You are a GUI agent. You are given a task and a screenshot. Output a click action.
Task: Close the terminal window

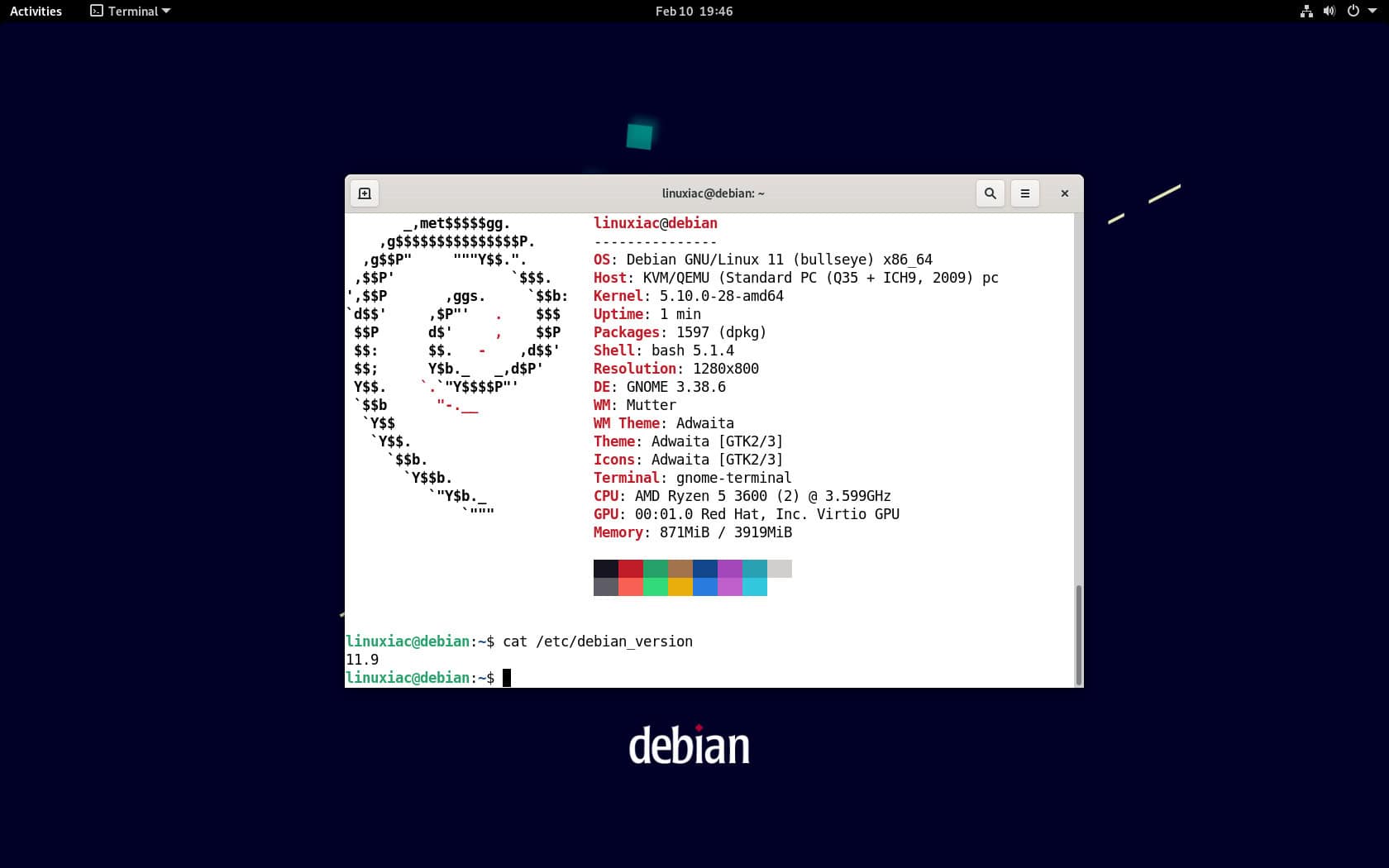click(x=1064, y=193)
